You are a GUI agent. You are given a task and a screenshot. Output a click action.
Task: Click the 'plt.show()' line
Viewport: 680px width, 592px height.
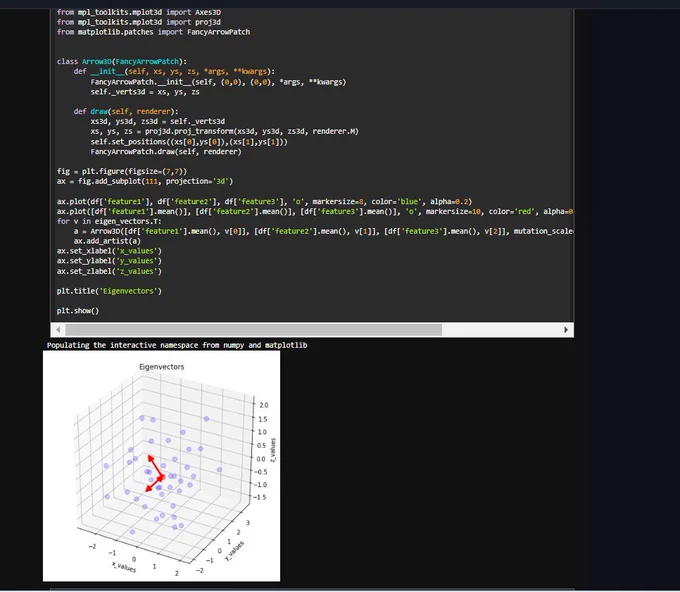point(78,311)
